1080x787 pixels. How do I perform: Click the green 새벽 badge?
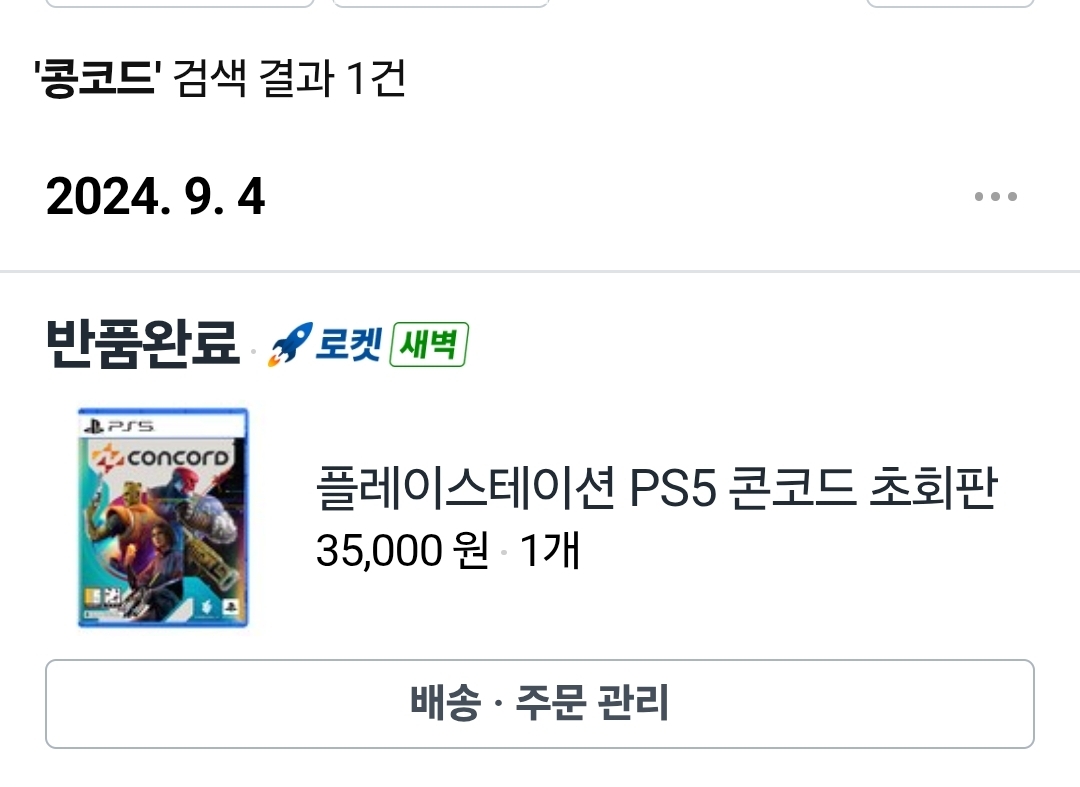pos(428,344)
